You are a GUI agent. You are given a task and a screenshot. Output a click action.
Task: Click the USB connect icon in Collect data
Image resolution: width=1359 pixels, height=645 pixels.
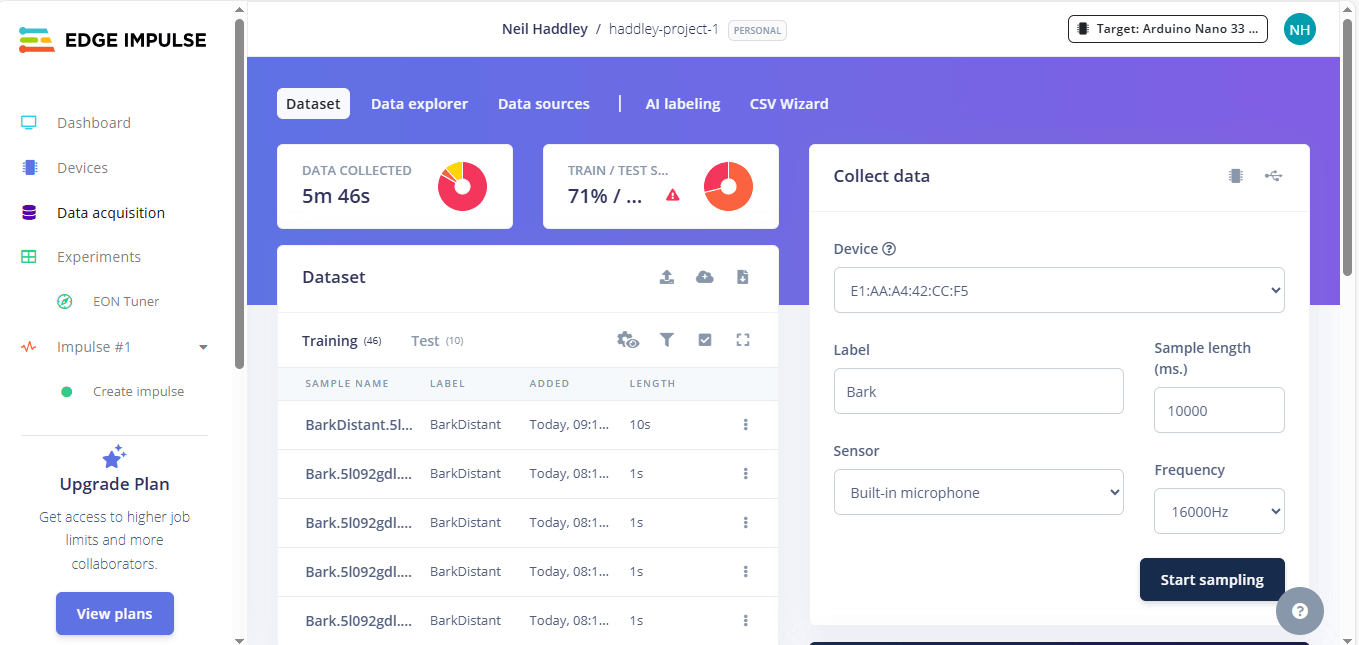pyautogui.click(x=1273, y=176)
